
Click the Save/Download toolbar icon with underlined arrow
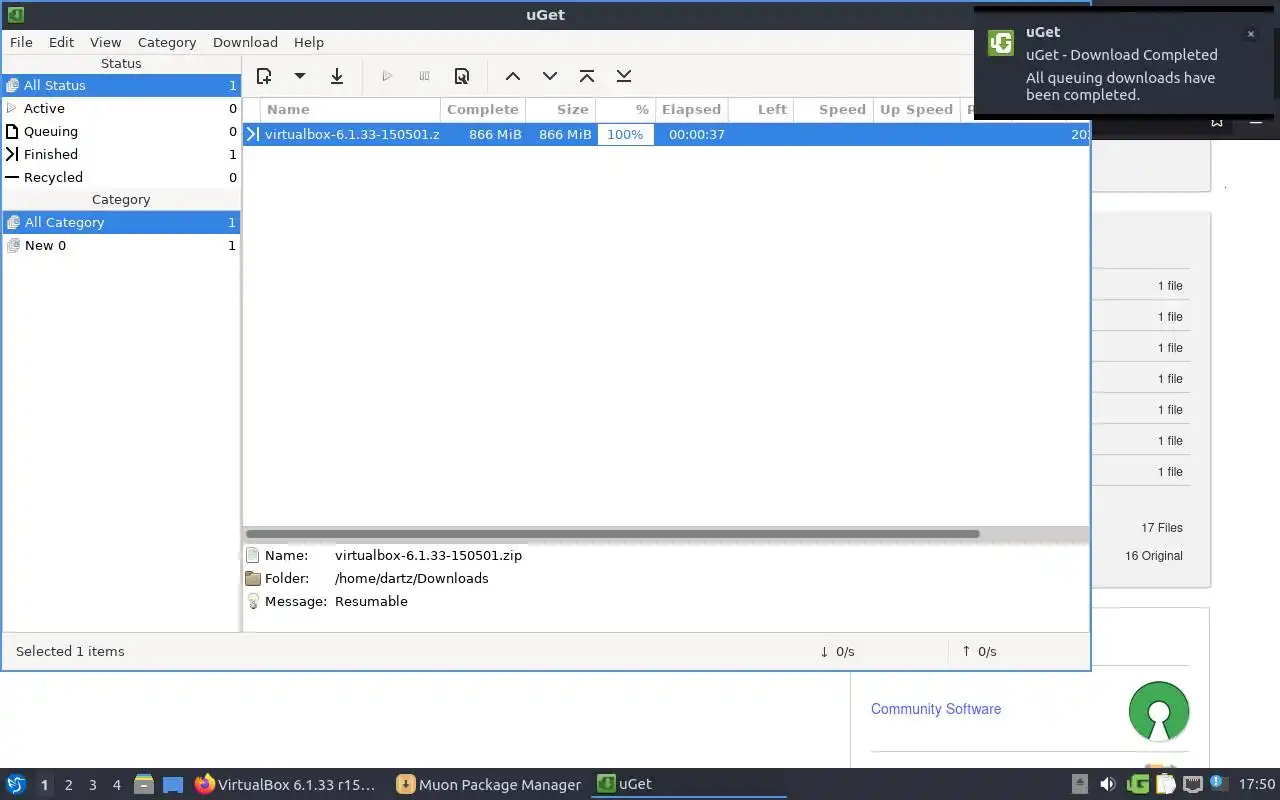point(337,76)
